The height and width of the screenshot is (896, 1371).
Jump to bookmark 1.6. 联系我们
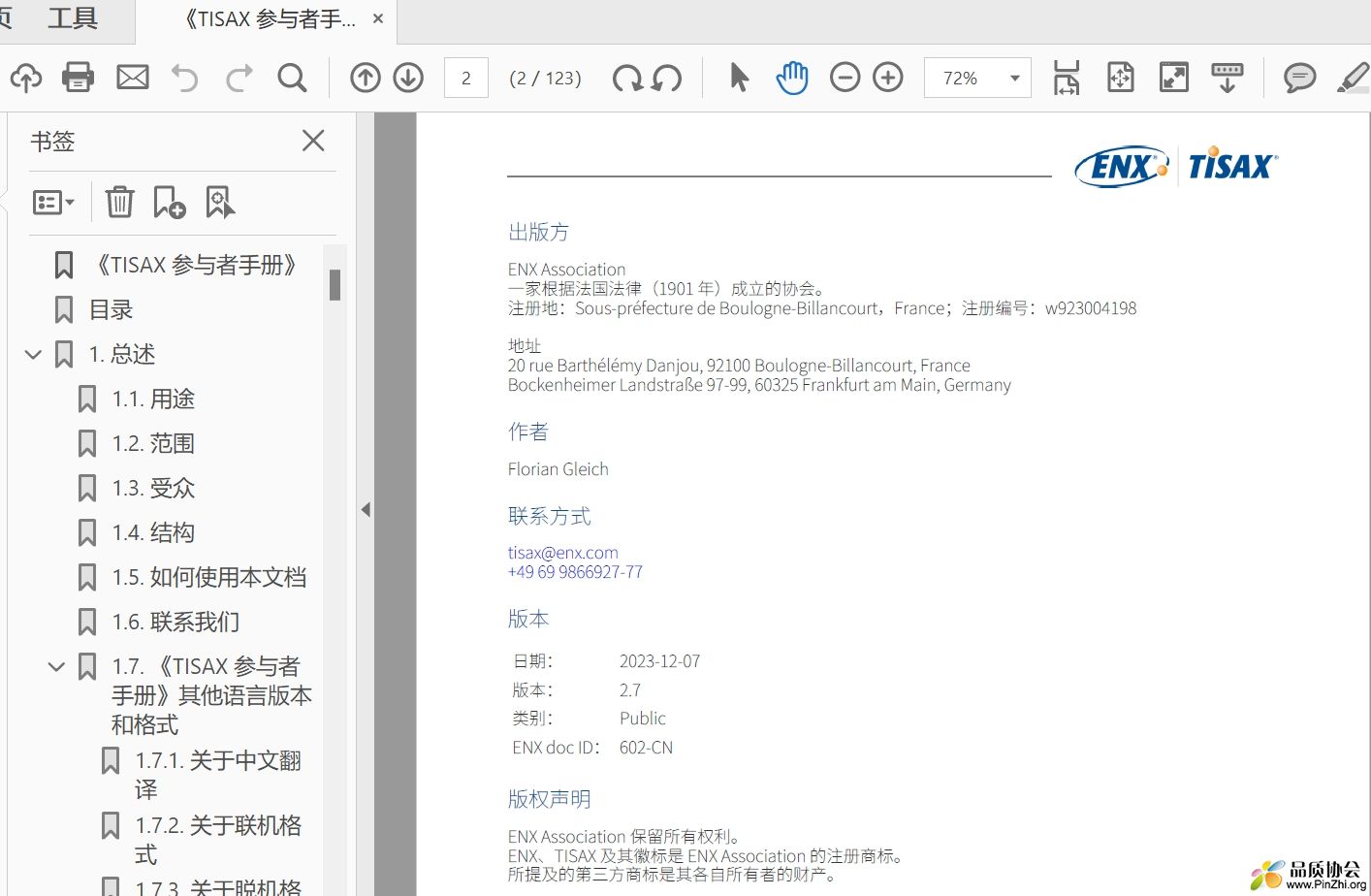point(175,622)
